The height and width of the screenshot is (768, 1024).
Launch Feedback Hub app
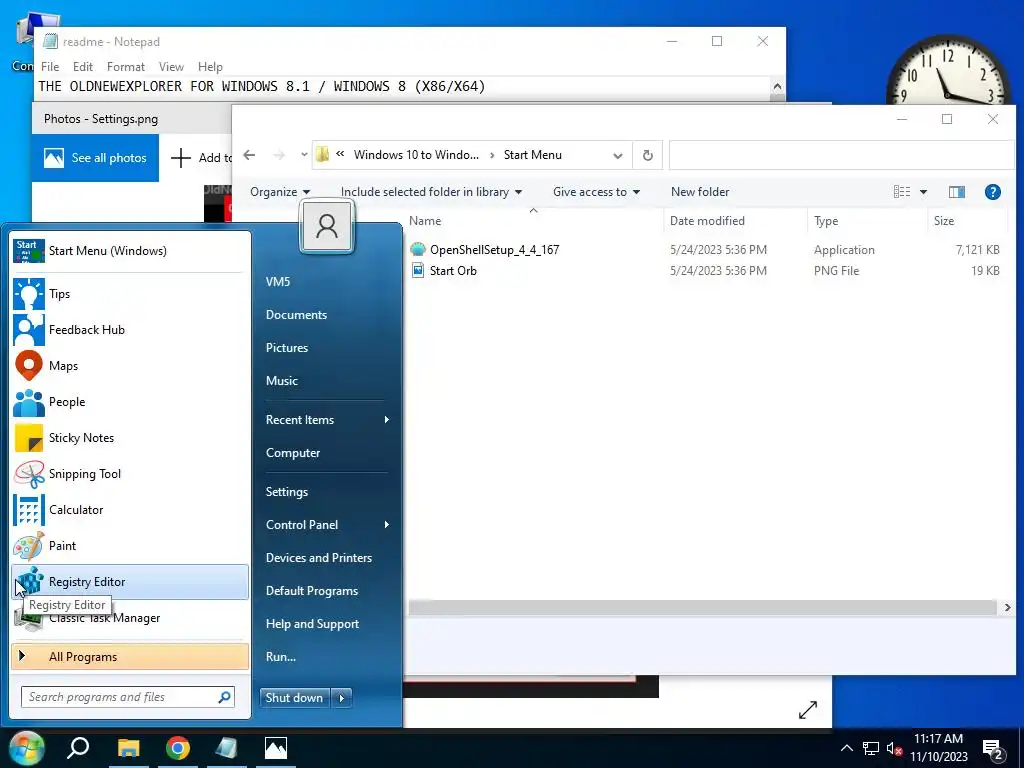coord(129,330)
